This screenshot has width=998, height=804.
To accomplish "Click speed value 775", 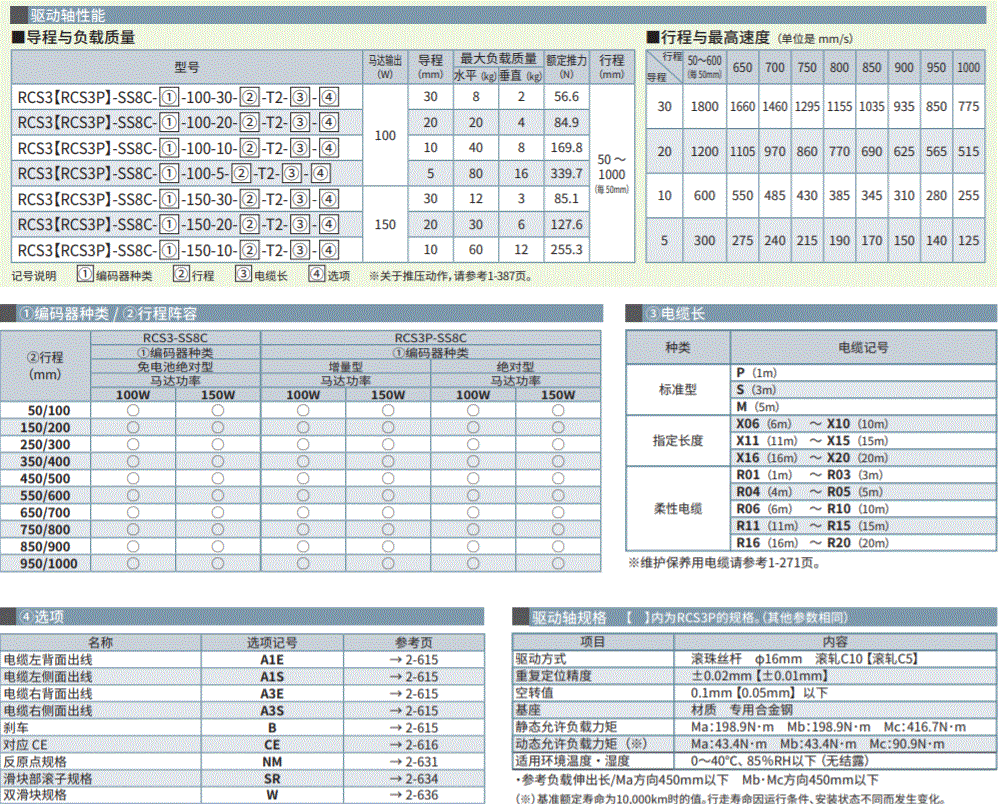I will coord(968,106).
